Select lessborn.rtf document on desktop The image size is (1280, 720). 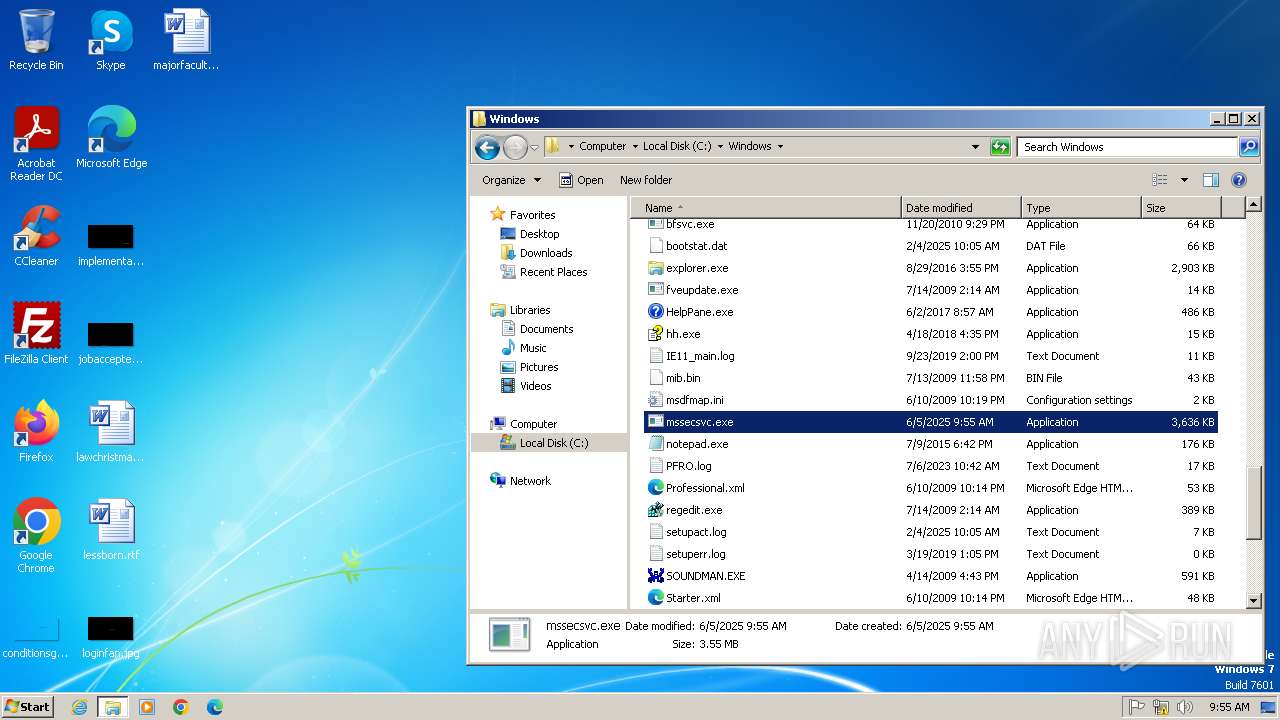click(111, 529)
